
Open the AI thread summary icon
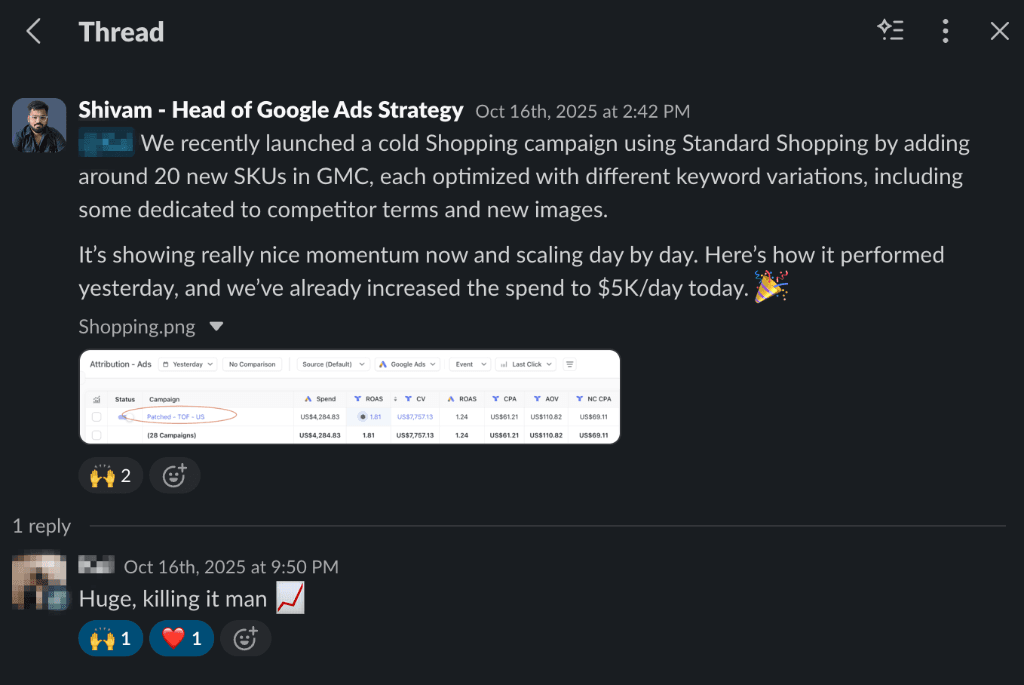[891, 30]
